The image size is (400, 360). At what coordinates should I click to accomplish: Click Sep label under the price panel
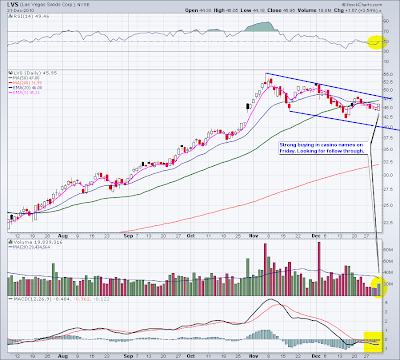pyautogui.click(x=128, y=236)
